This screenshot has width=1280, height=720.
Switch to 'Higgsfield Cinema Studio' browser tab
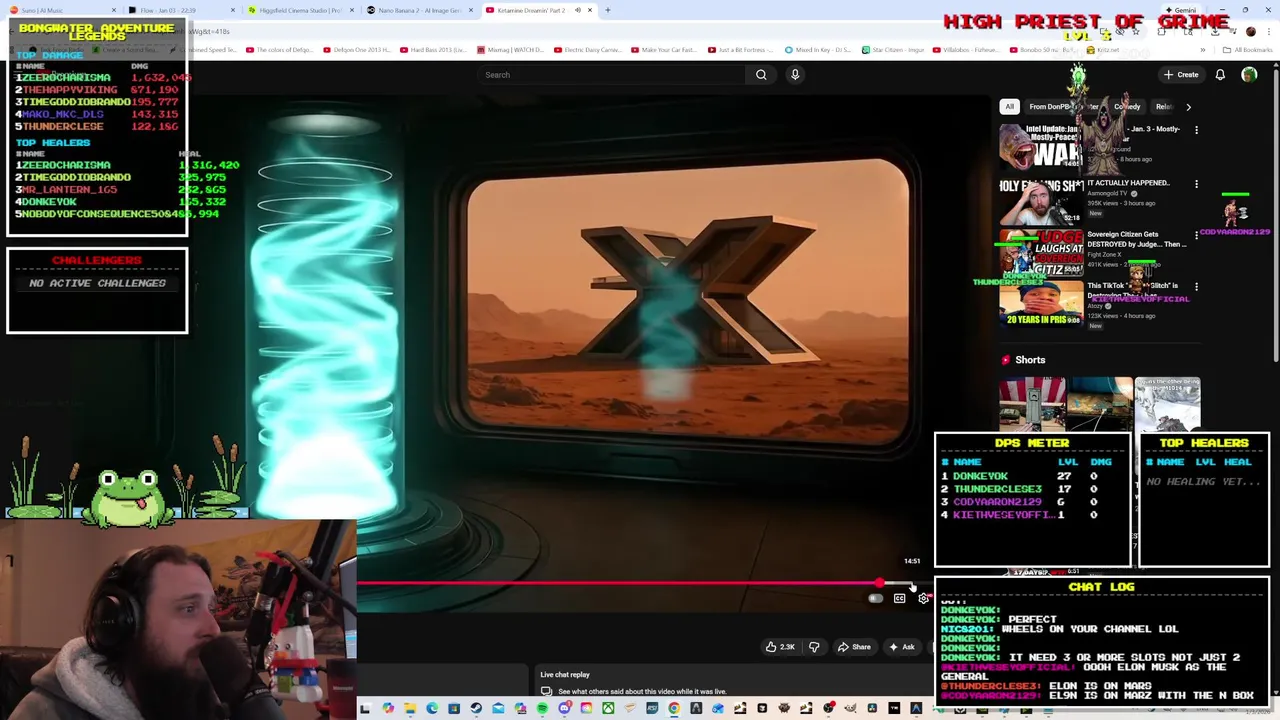(300, 10)
